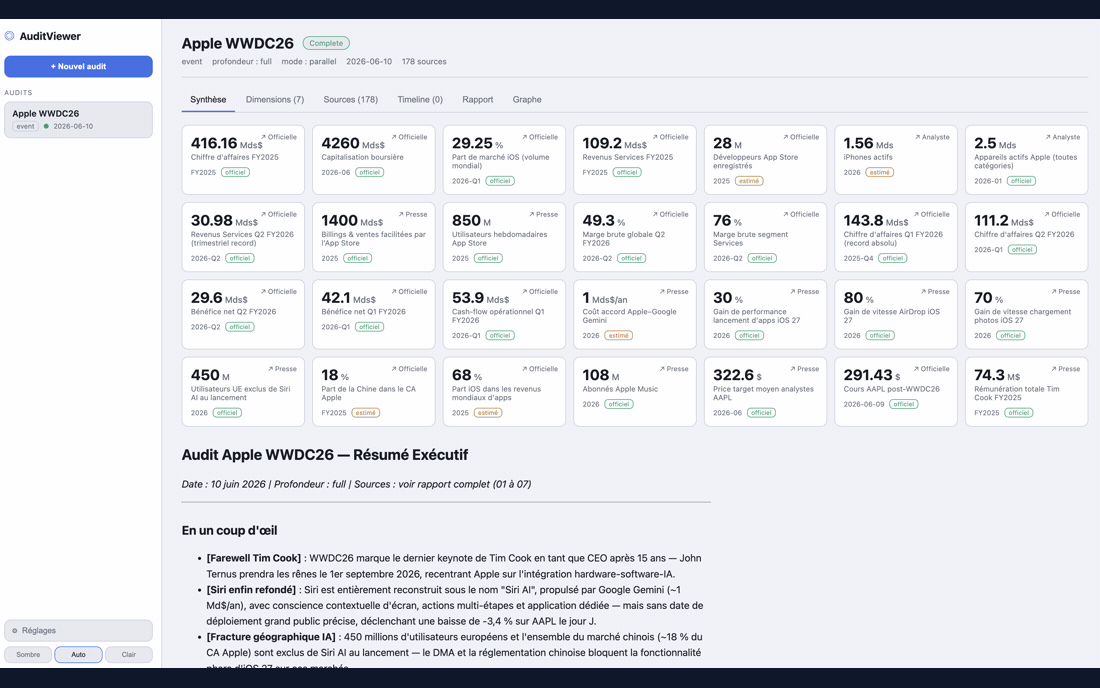Viewport: 1100px width, 688px height.
Task: Click Presse arrow icon on Utilisateurs UE exclus de Siri card
Action: point(271,368)
